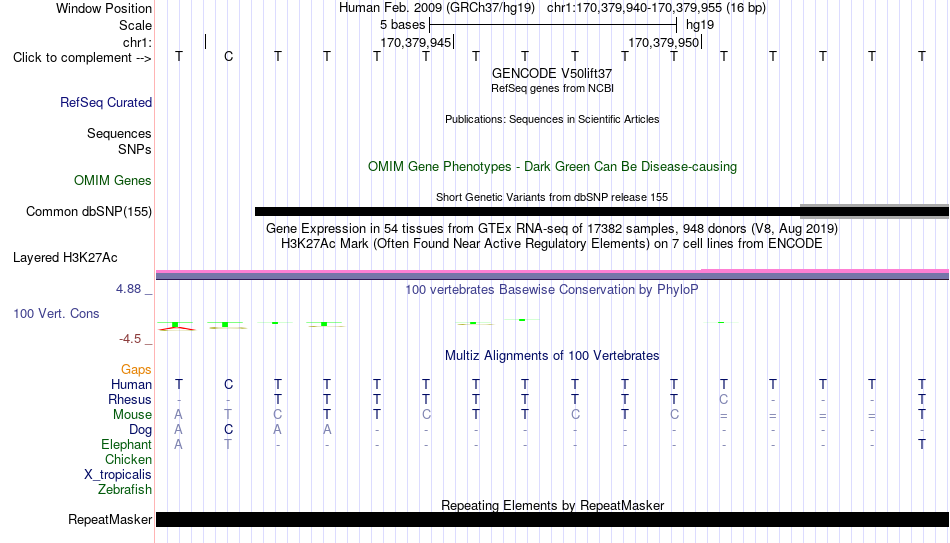950x543 pixels.
Task: Open the 'RepeatMasker' track label
Action: click(x=110, y=519)
